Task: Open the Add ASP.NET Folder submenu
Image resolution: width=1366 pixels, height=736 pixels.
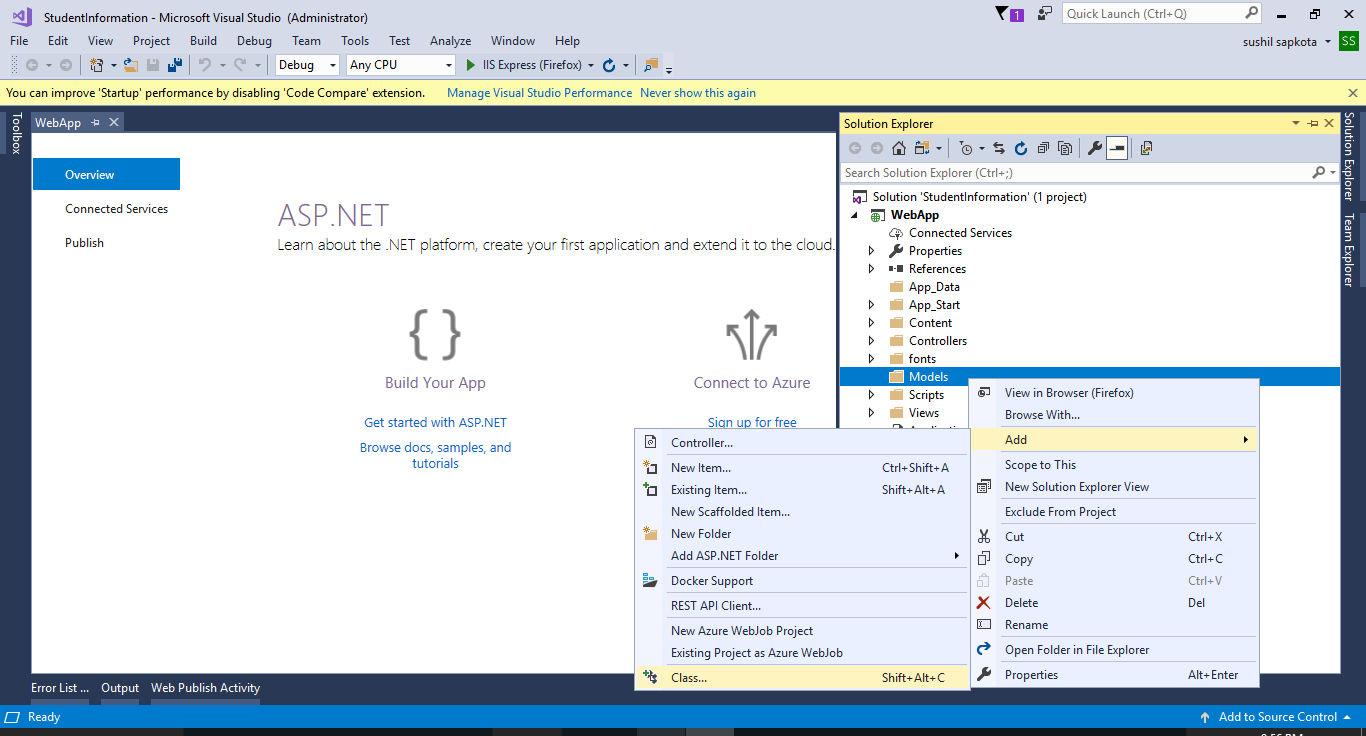Action: click(802, 556)
